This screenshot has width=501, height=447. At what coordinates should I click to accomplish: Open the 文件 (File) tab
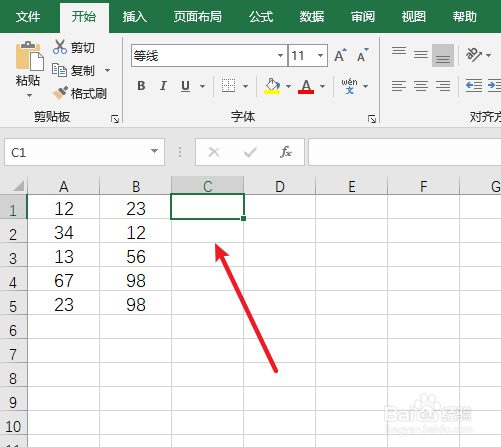click(28, 17)
